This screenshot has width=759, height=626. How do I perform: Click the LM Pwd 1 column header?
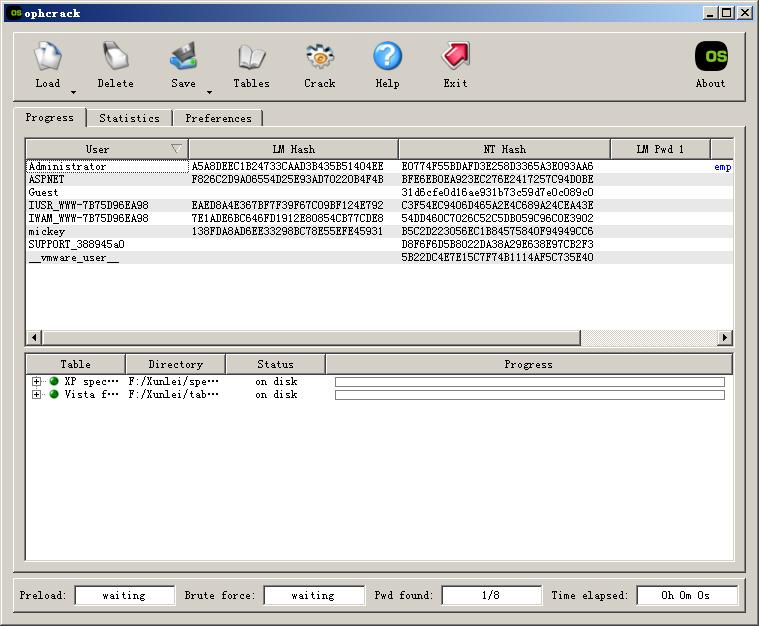660,149
